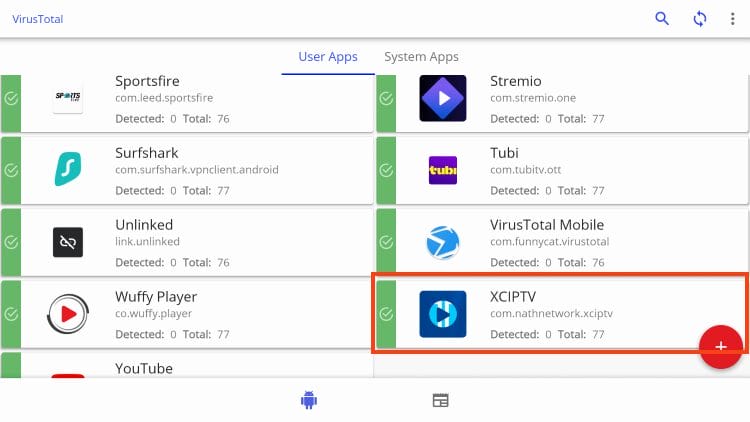This screenshot has width=750, height=422.
Task: Toggle the green checkmark beside Sportsfire
Action: [11, 99]
